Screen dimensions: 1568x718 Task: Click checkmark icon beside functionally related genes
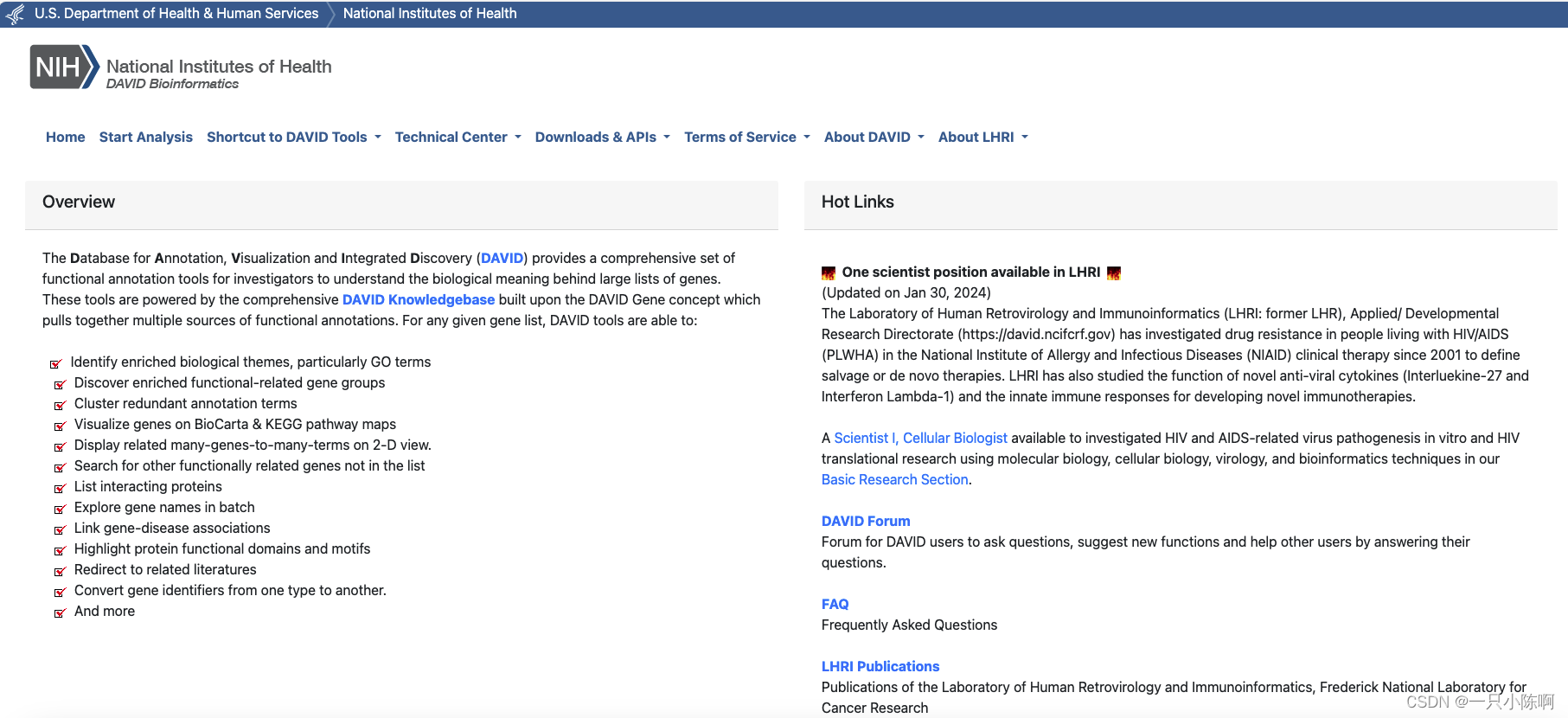60,467
